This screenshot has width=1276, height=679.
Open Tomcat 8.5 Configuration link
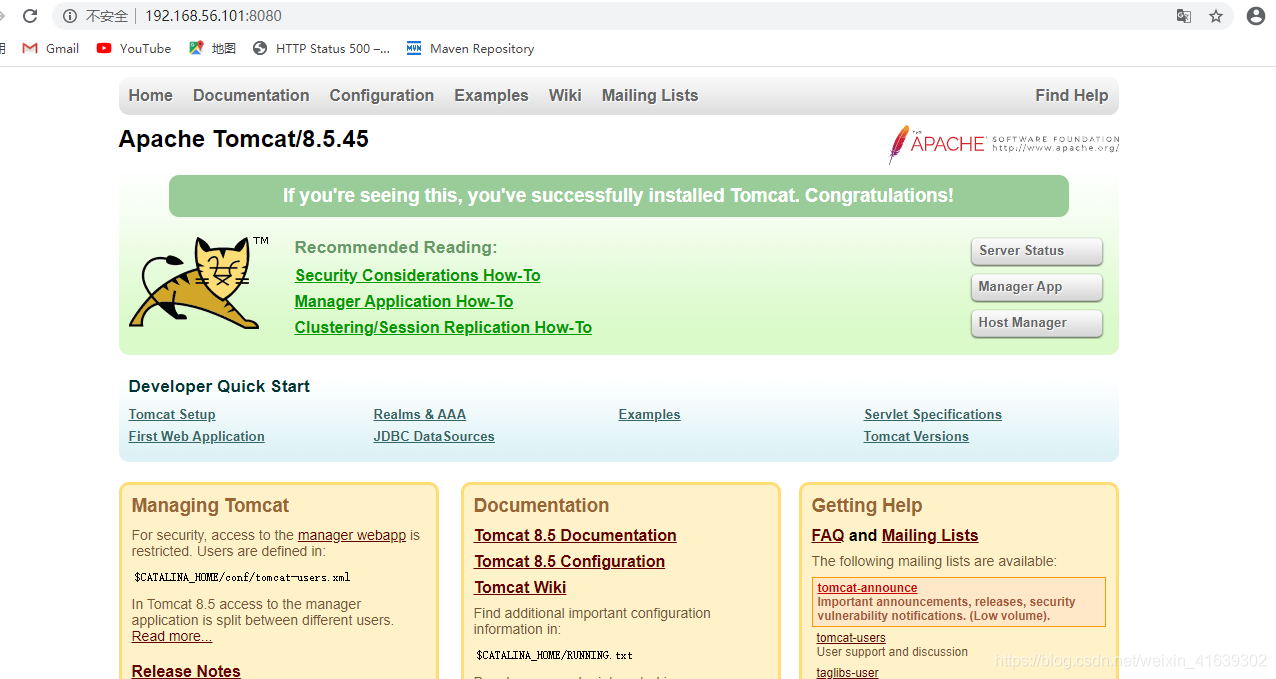(569, 562)
